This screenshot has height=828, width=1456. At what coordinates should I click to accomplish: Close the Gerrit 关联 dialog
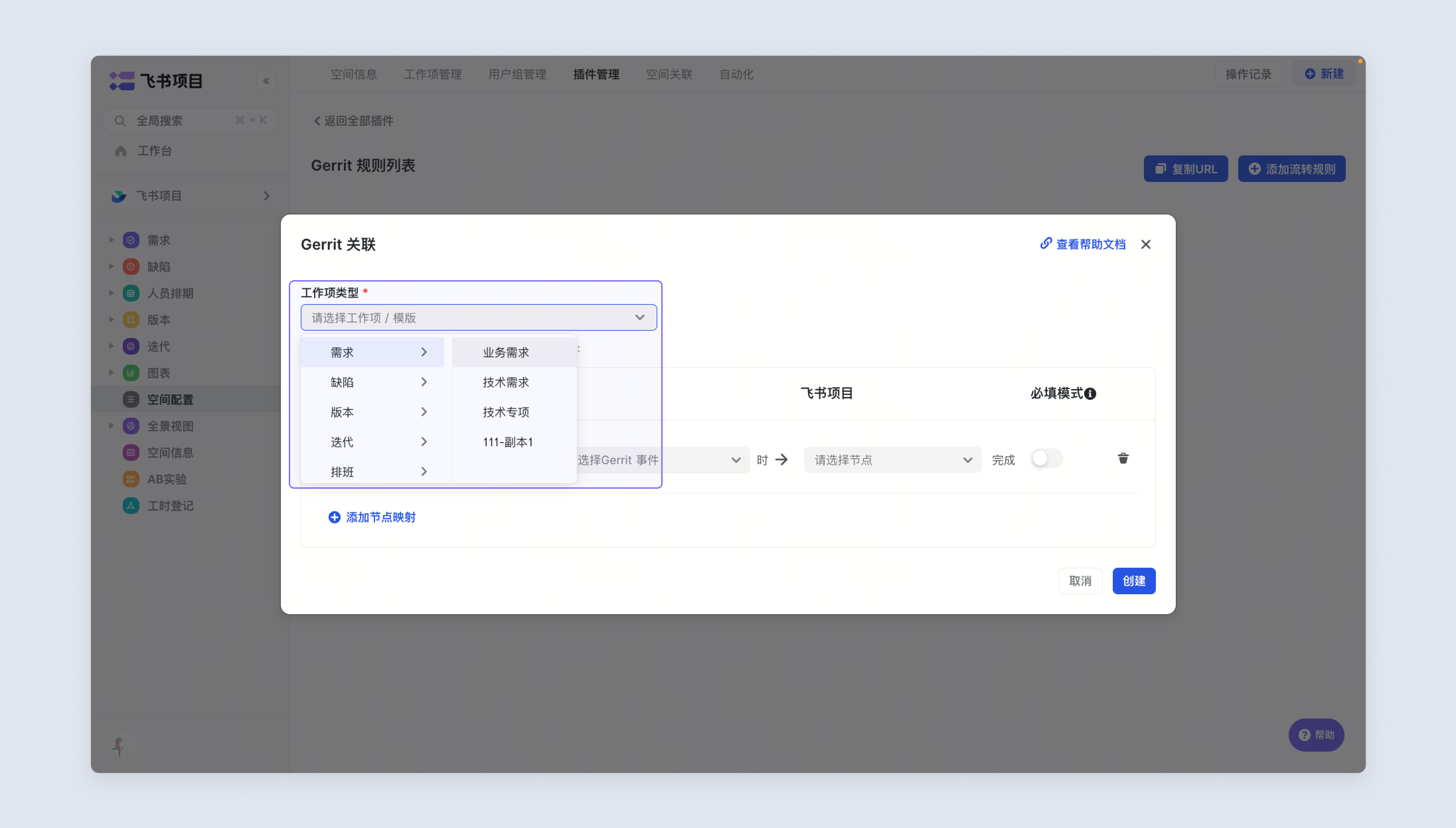pos(1146,245)
